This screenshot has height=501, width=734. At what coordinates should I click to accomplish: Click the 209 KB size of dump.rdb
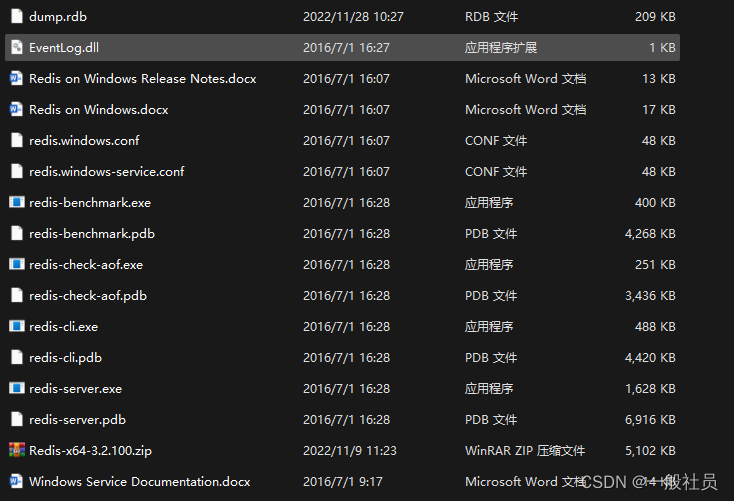click(x=655, y=17)
